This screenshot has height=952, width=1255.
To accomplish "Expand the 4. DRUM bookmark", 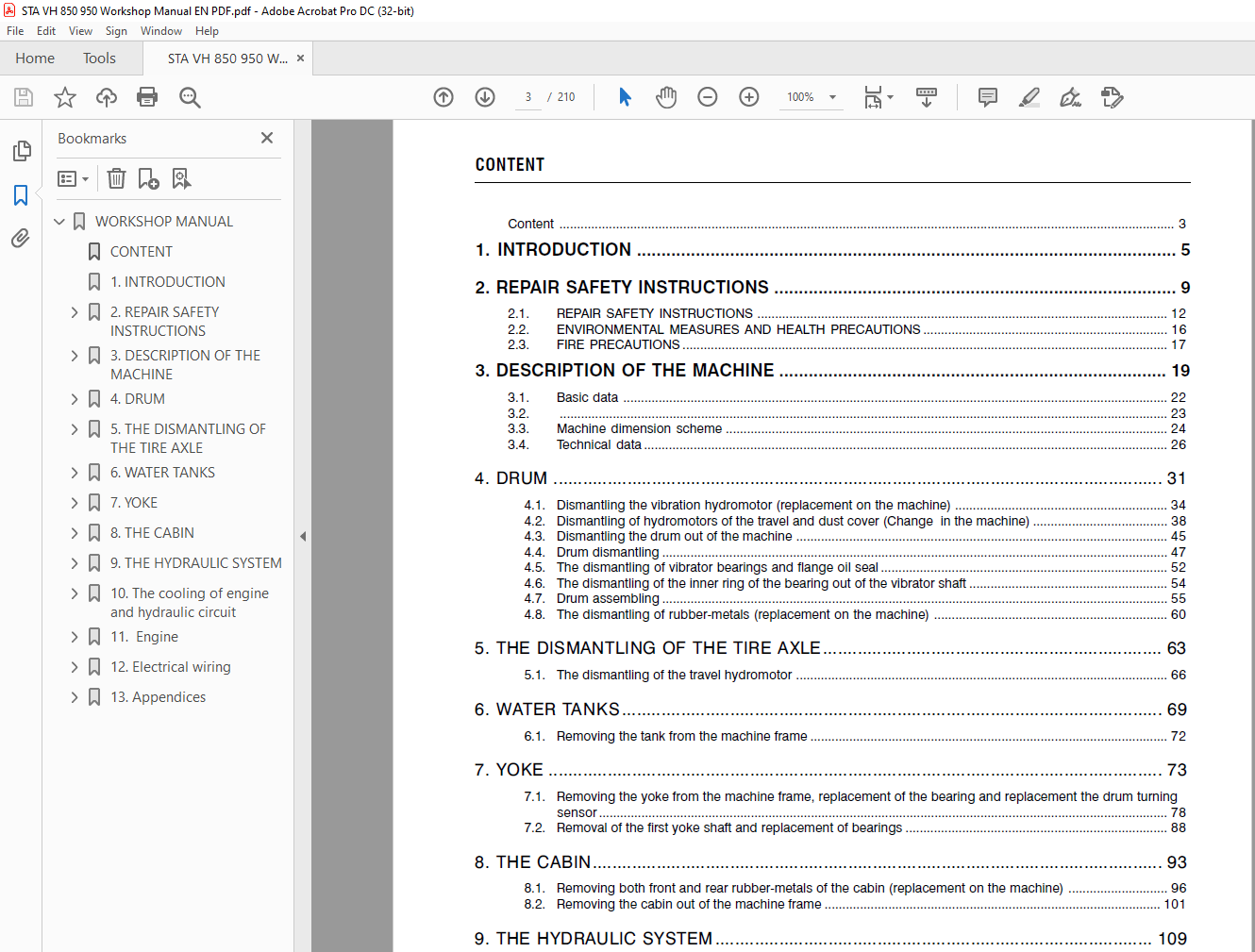I will (75, 399).
